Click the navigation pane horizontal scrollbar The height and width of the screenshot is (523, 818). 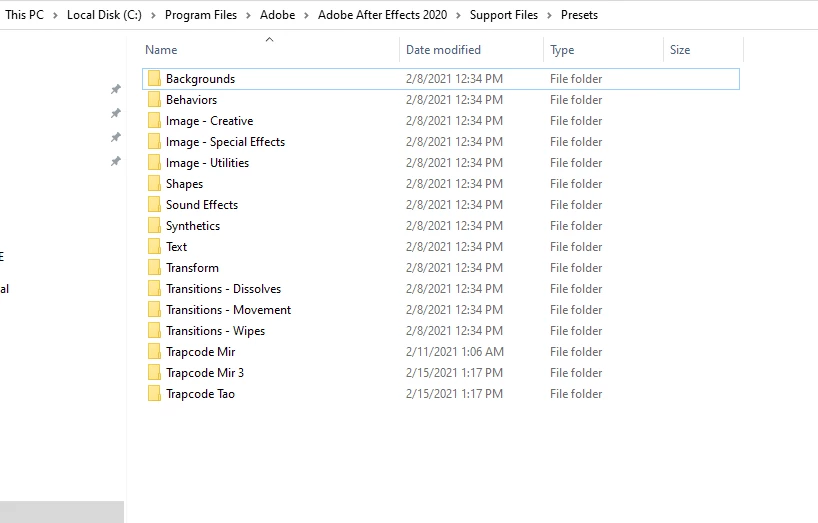[x=62, y=512]
